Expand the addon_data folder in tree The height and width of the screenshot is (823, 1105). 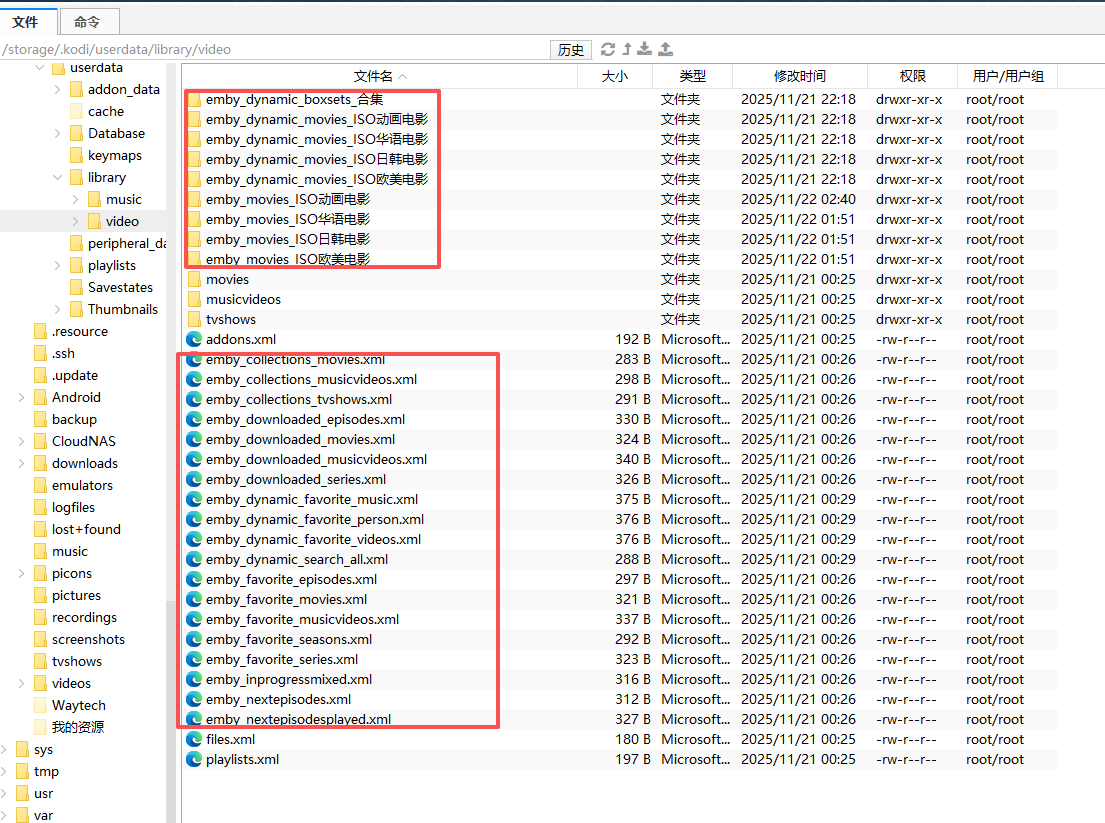(58, 89)
